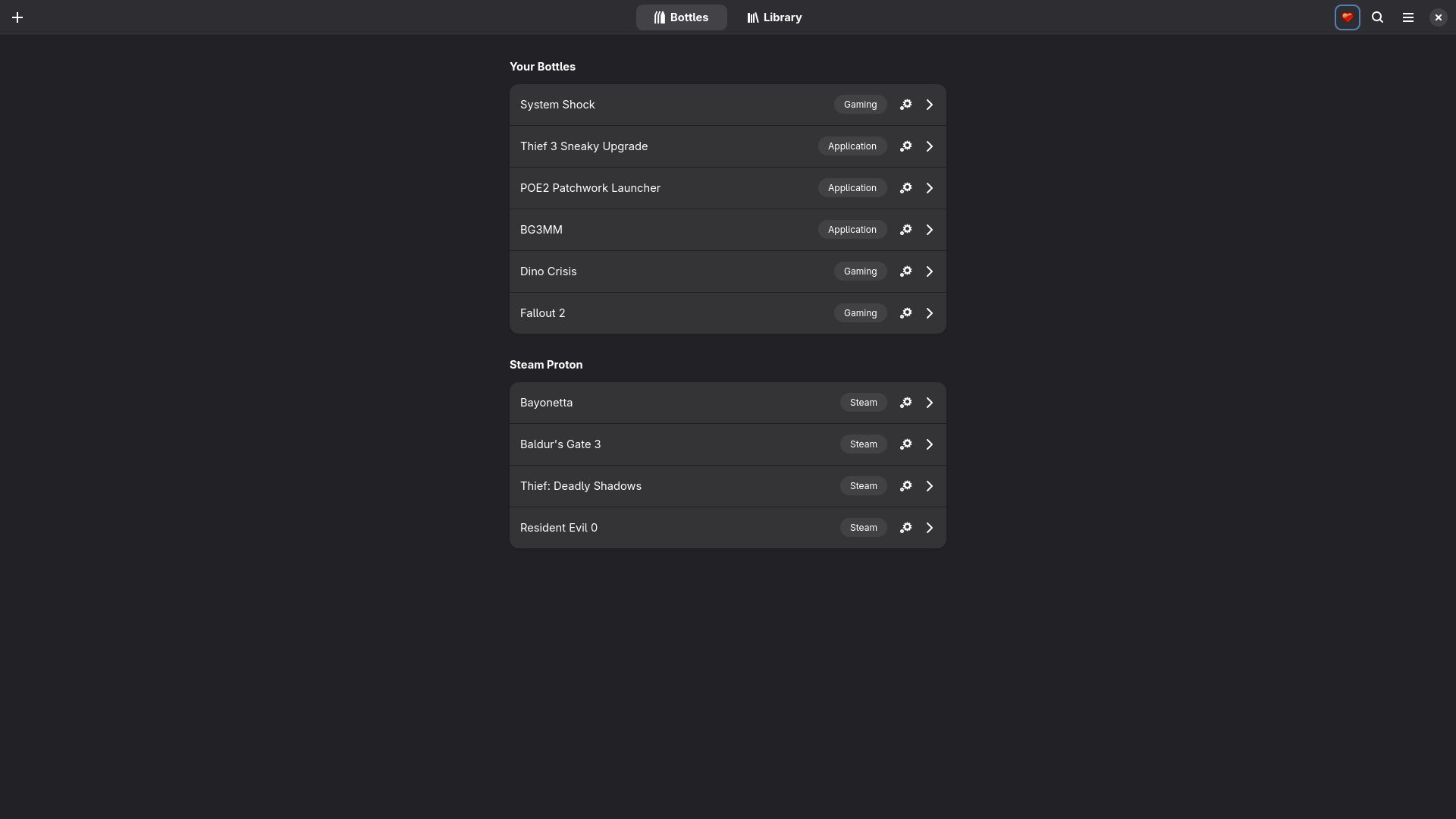
Task: Open gear settings for BG3MM bottle
Action: 905,230
